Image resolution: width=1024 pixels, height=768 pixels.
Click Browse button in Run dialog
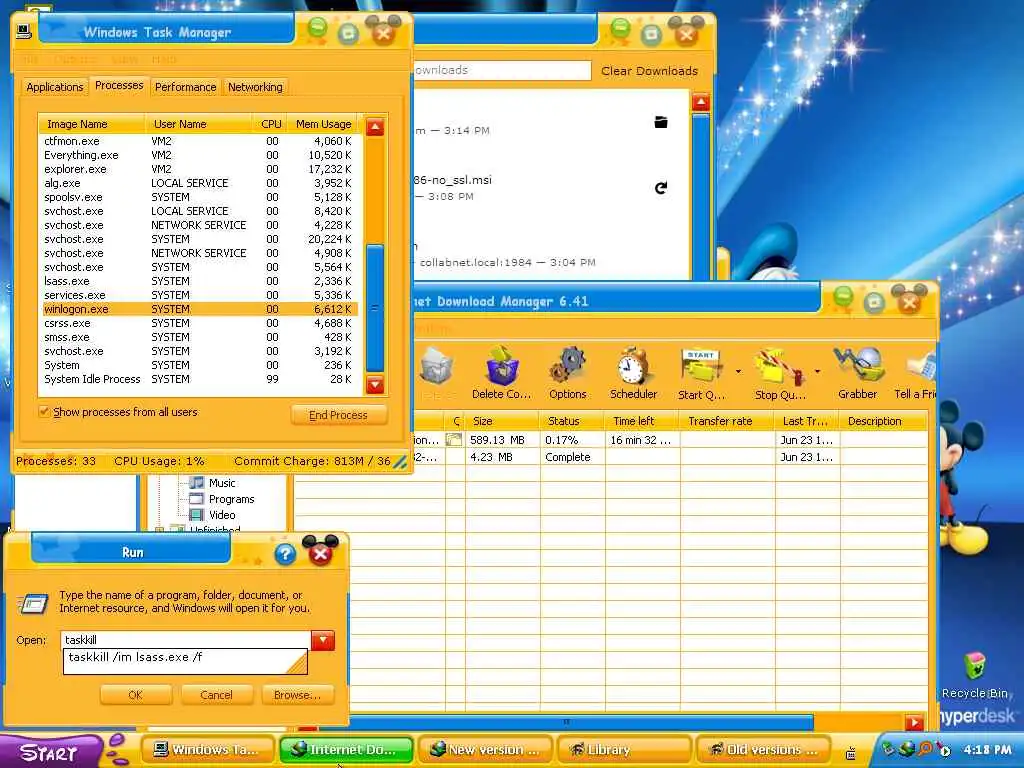click(297, 695)
